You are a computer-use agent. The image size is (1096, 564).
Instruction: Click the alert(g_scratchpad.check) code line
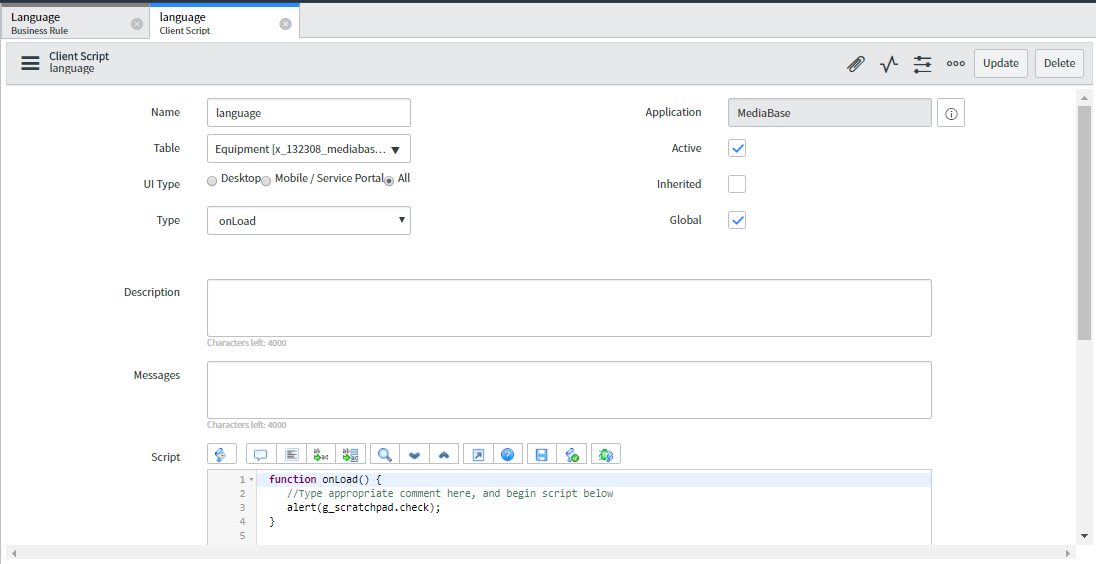tap(363, 507)
